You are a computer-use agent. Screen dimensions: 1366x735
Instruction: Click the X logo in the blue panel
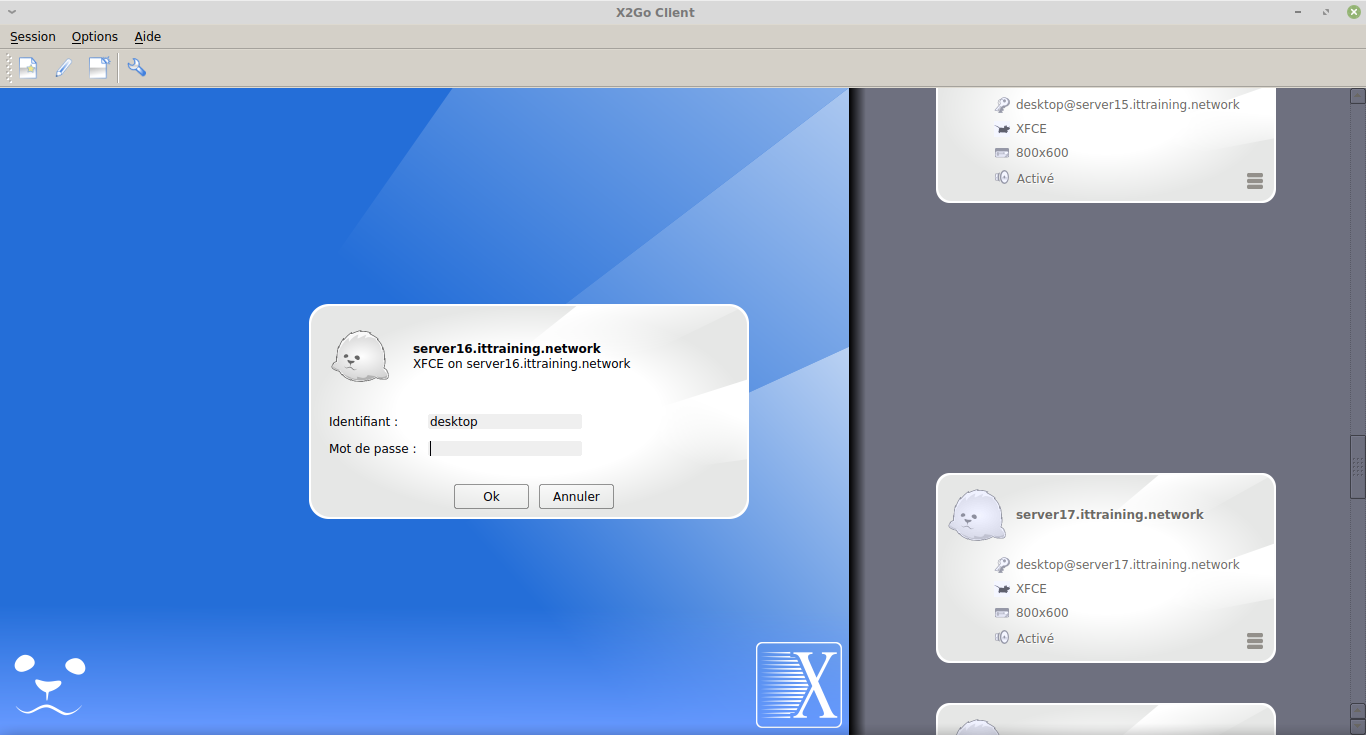click(x=799, y=685)
